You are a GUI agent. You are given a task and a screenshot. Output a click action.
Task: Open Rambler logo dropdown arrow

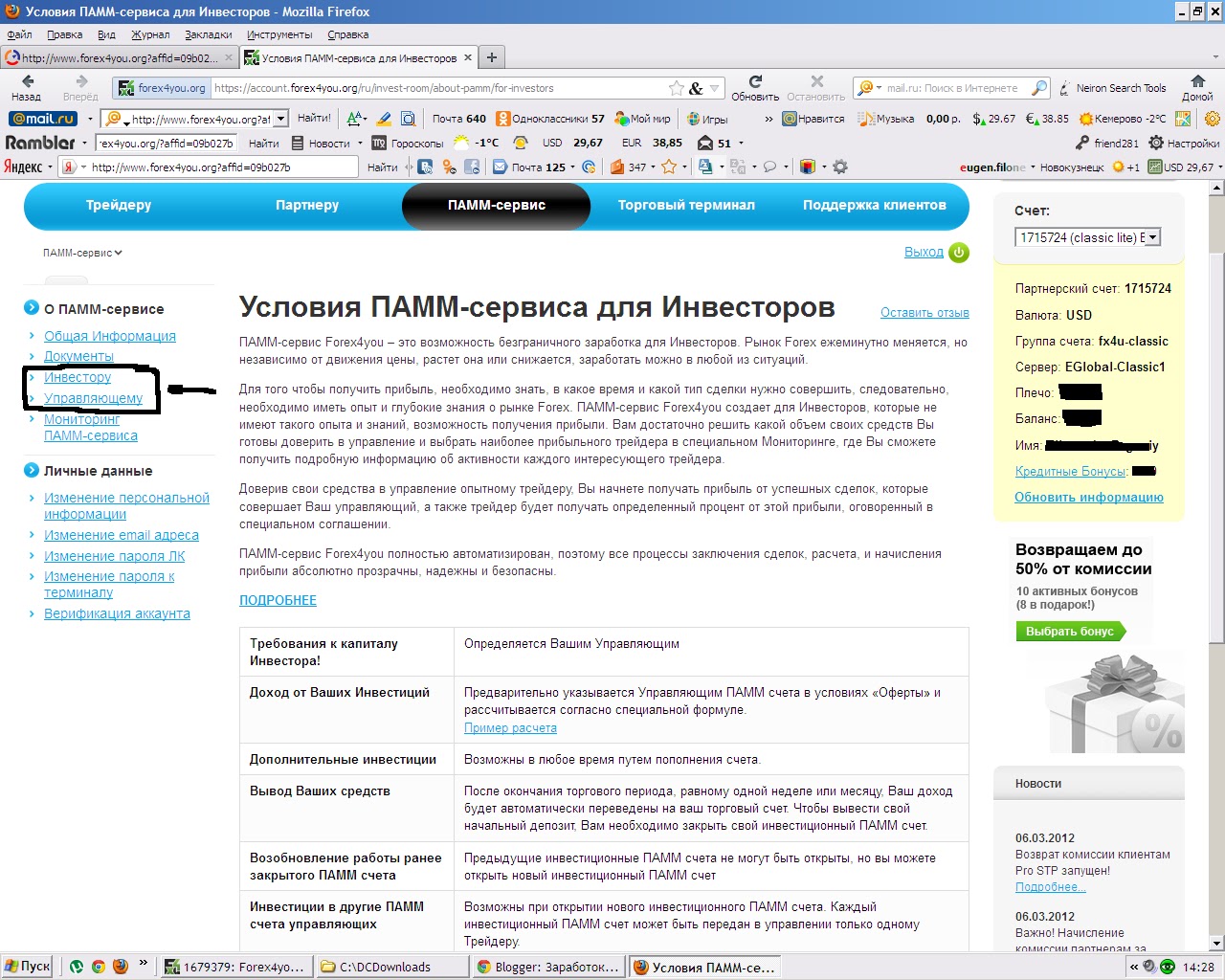coord(84,144)
